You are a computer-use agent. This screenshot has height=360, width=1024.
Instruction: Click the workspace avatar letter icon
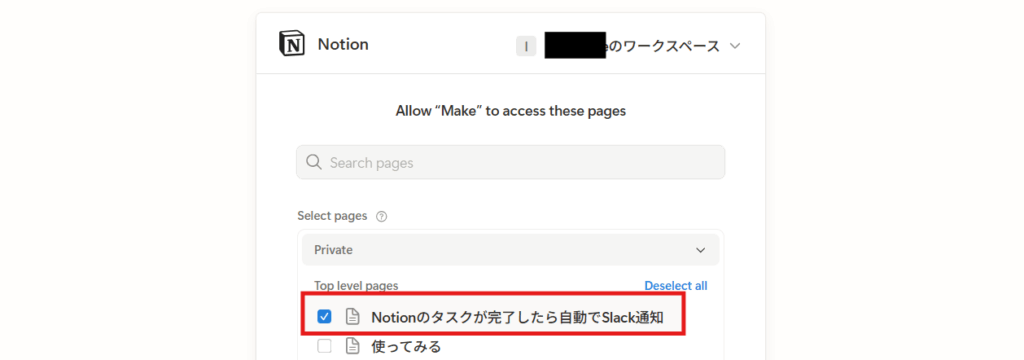coord(526,46)
